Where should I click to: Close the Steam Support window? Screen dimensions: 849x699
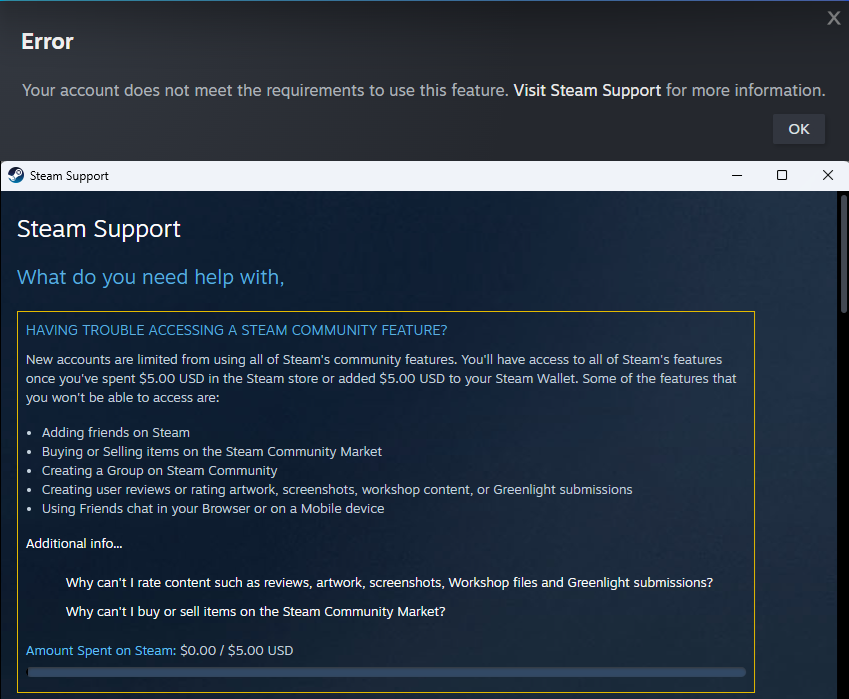[x=828, y=175]
